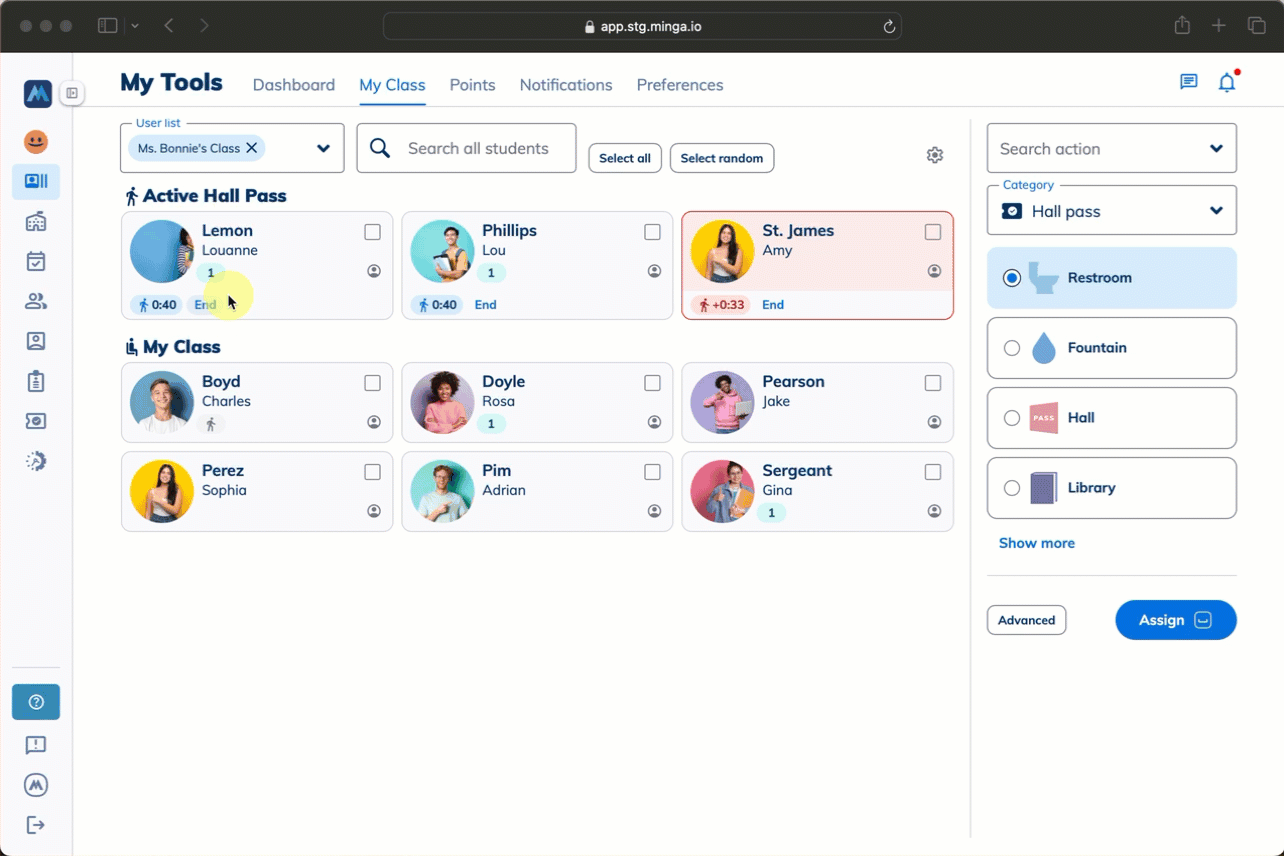The width and height of the screenshot is (1284, 856).
Task: Open a new Safari tab with plus
Action: pyautogui.click(x=1219, y=26)
